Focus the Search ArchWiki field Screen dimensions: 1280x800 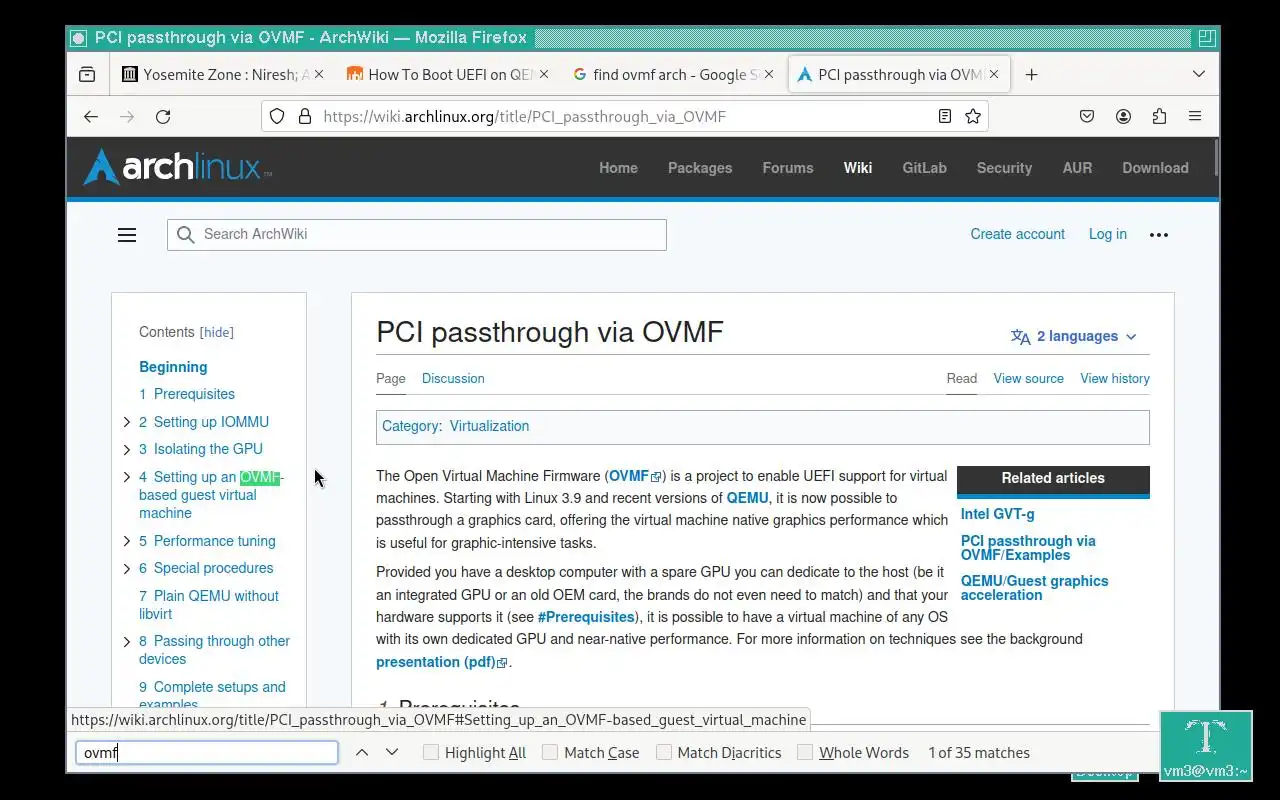pos(417,235)
